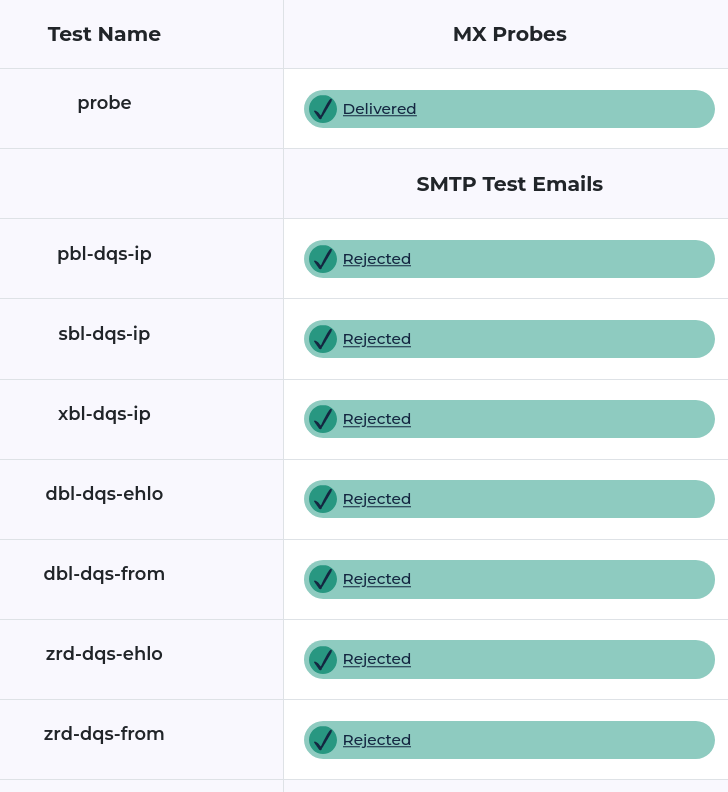
Task: Open the Rejected link for zrd-dqs-ehlo
Action: pos(377,659)
